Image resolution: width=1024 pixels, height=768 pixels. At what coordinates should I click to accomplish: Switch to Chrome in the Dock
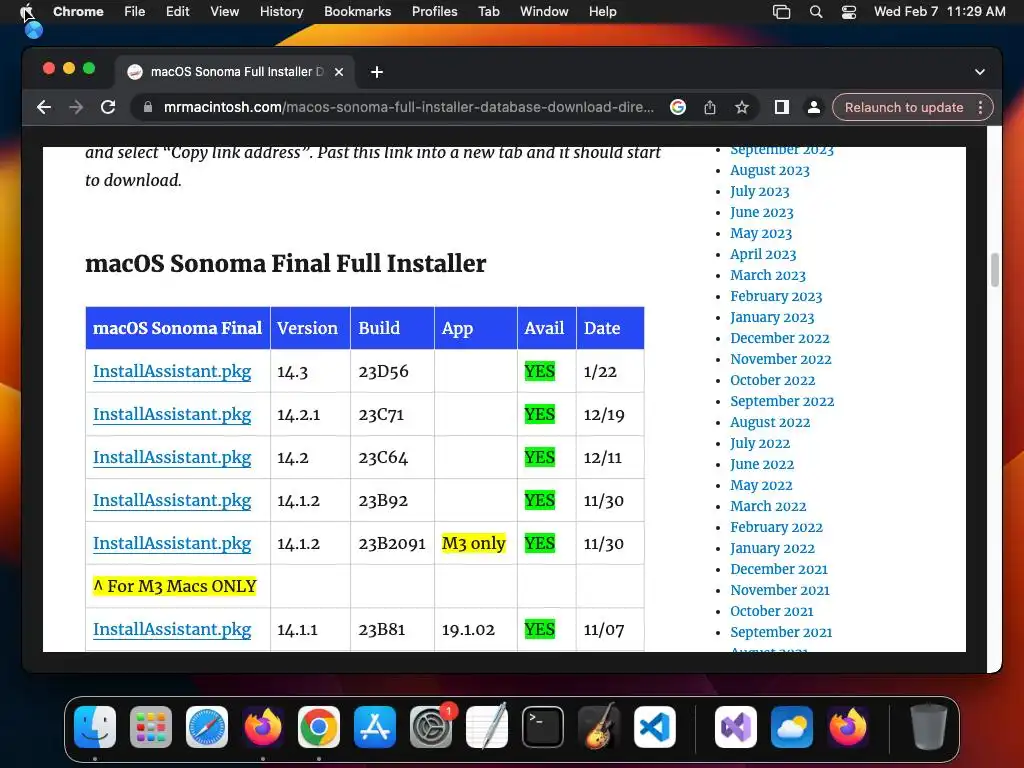(x=319, y=727)
